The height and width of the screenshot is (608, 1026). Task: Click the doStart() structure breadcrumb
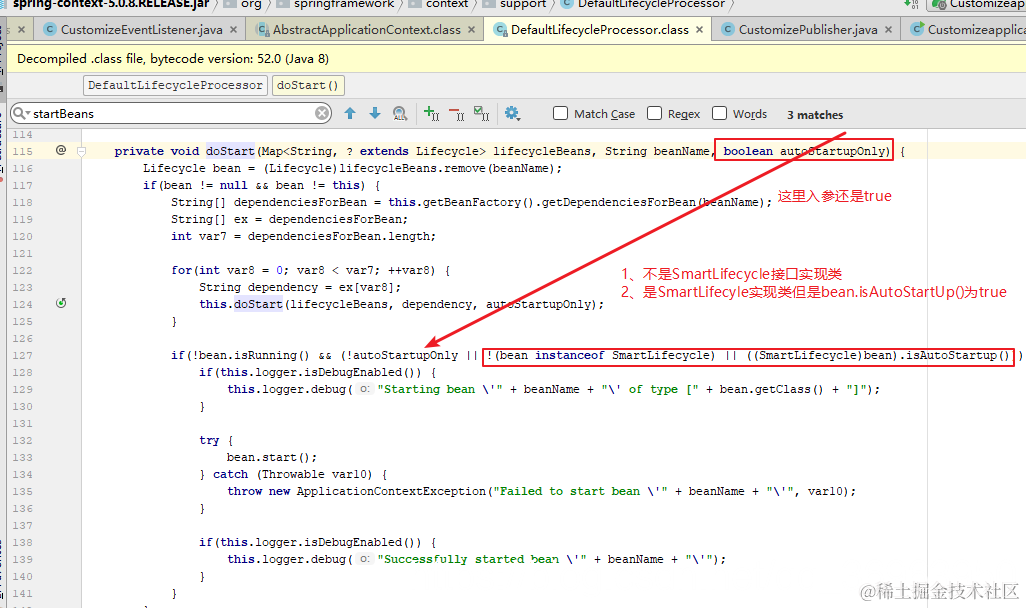point(308,85)
